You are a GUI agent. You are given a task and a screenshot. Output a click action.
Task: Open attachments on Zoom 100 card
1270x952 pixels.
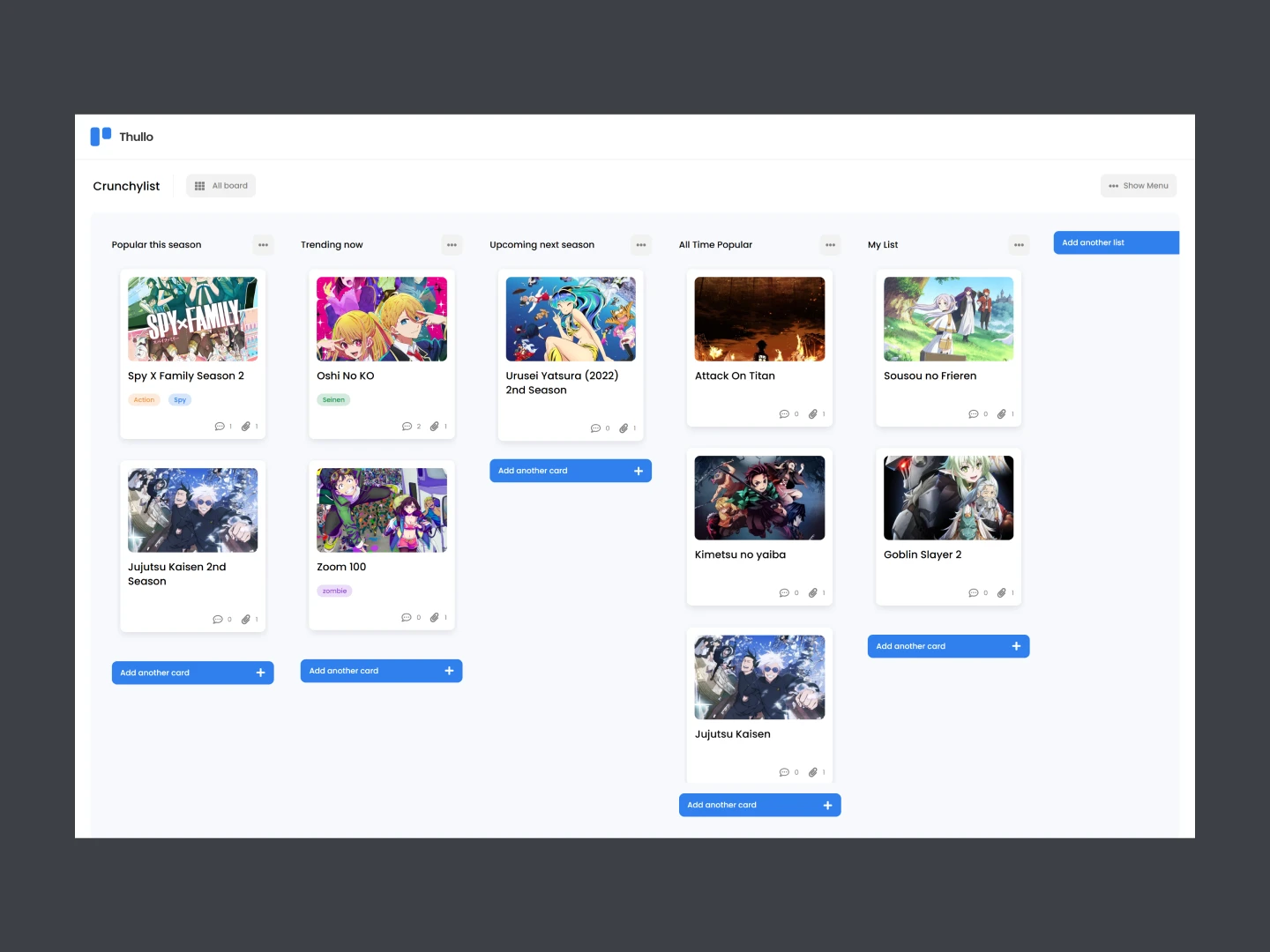(434, 618)
